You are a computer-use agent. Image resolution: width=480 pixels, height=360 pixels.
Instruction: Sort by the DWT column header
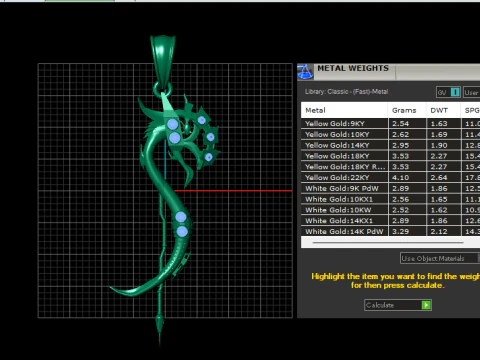click(x=443, y=110)
